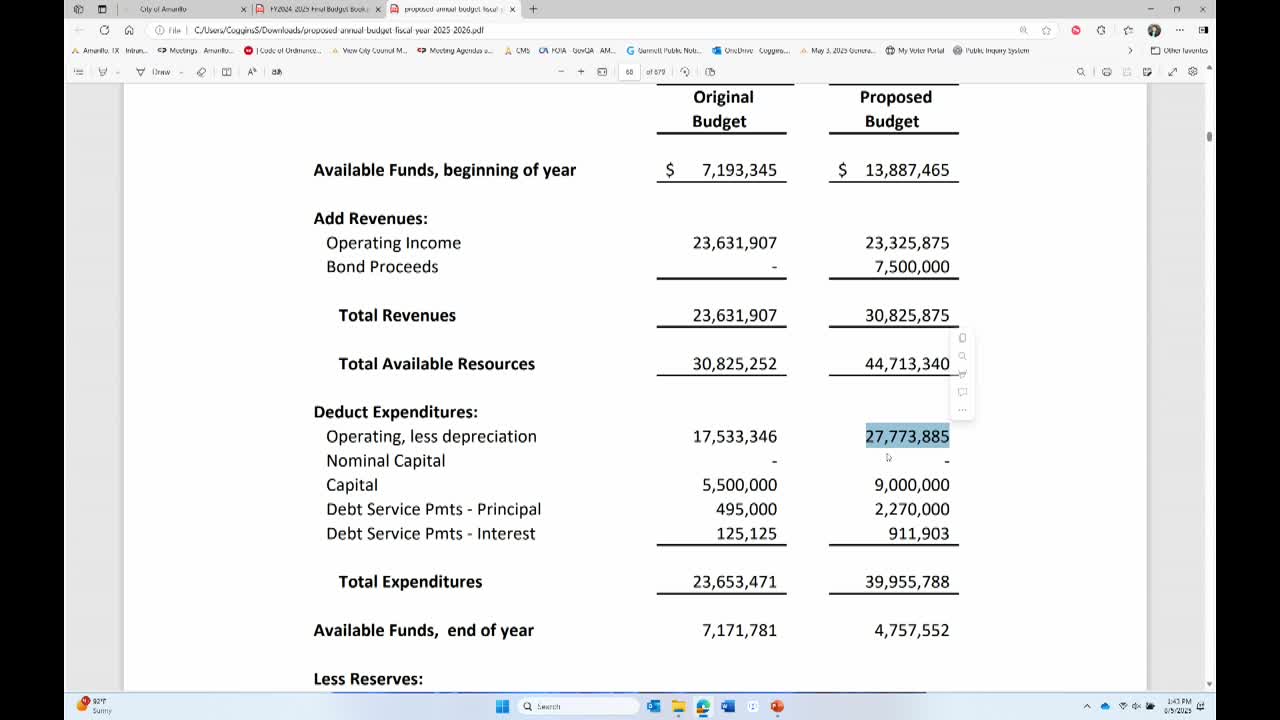The image size is (1280, 720).
Task: Rotate the PDF page
Action: click(685, 72)
